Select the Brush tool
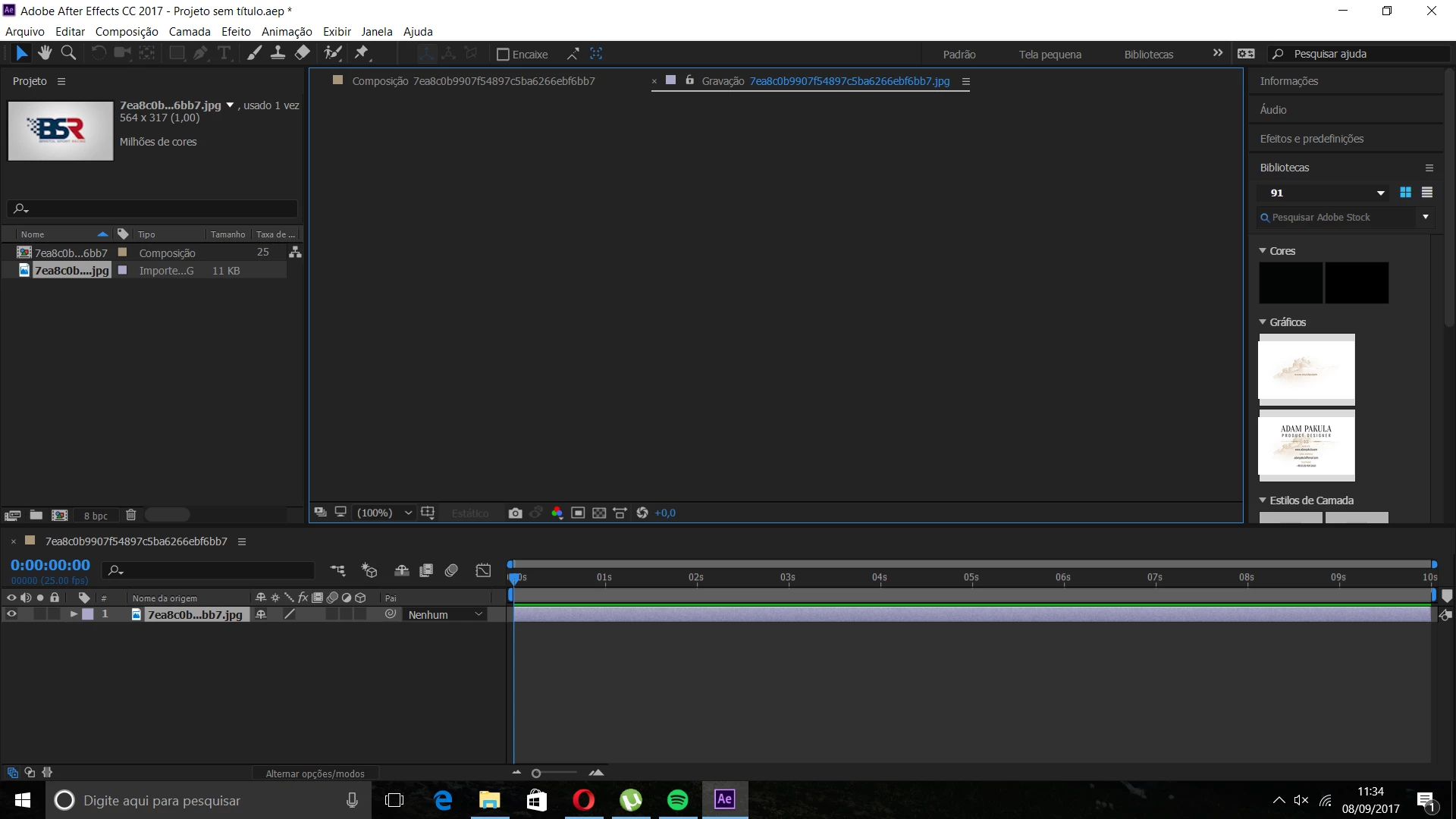1456x819 pixels. [254, 53]
